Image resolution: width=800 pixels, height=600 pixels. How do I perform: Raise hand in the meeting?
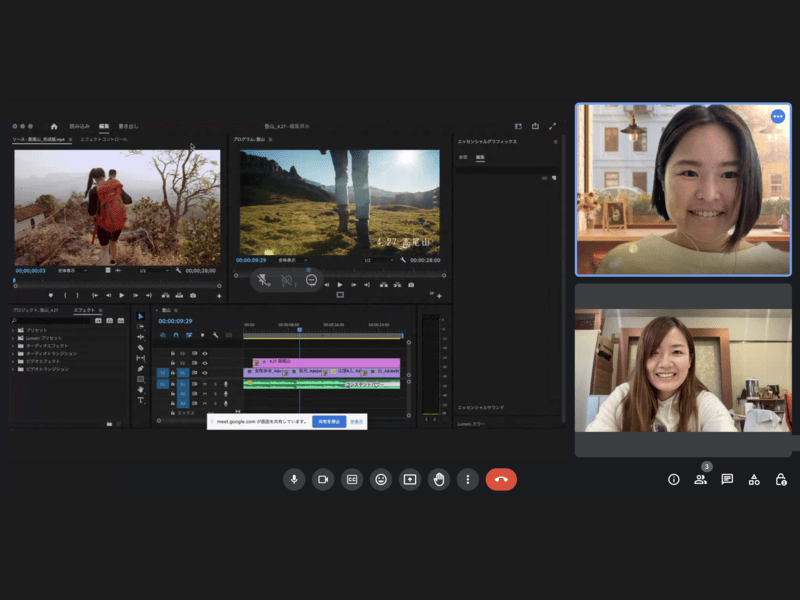(438, 479)
